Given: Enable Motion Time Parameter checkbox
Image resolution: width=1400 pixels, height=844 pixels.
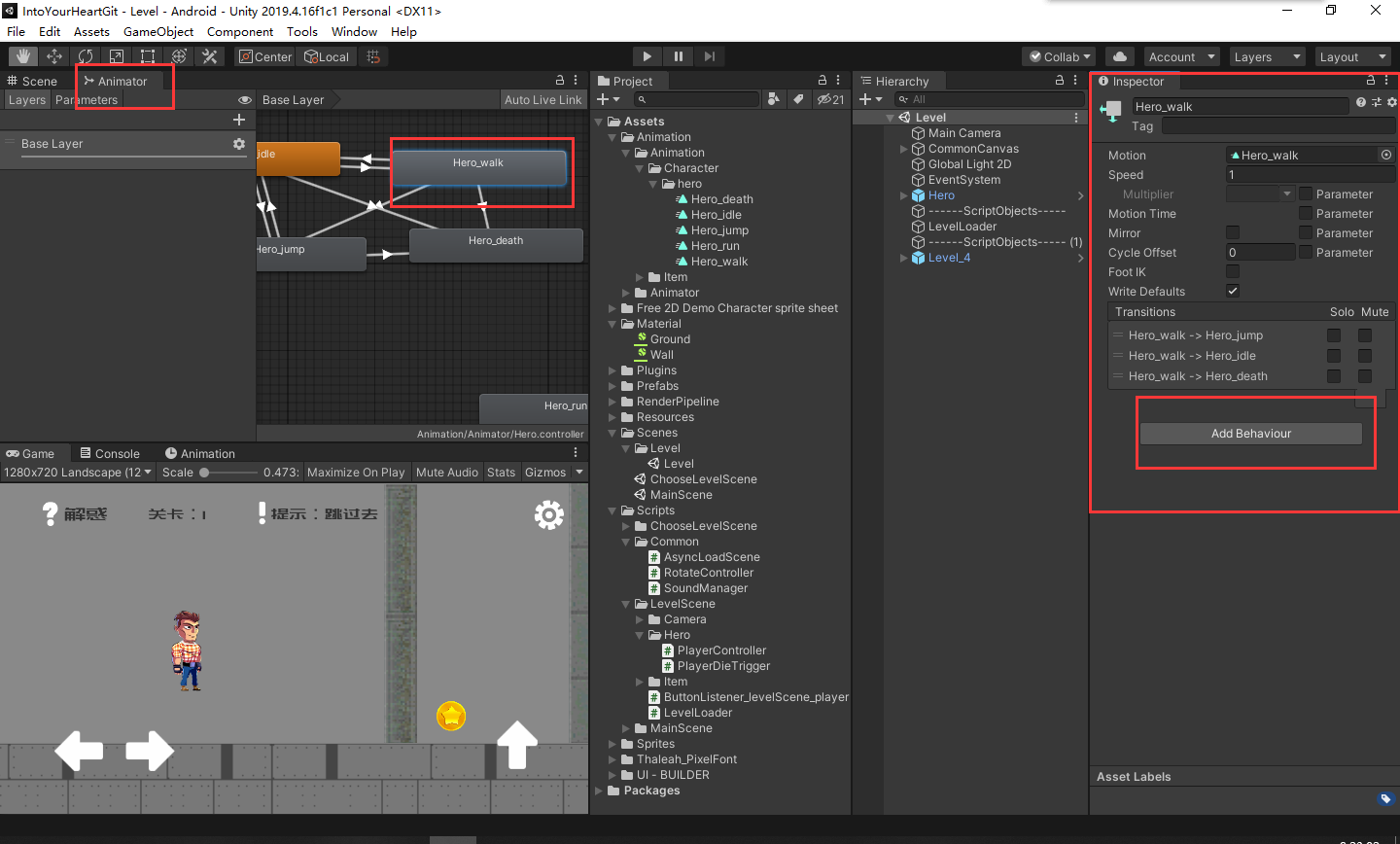Looking at the screenshot, I should 1306,213.
